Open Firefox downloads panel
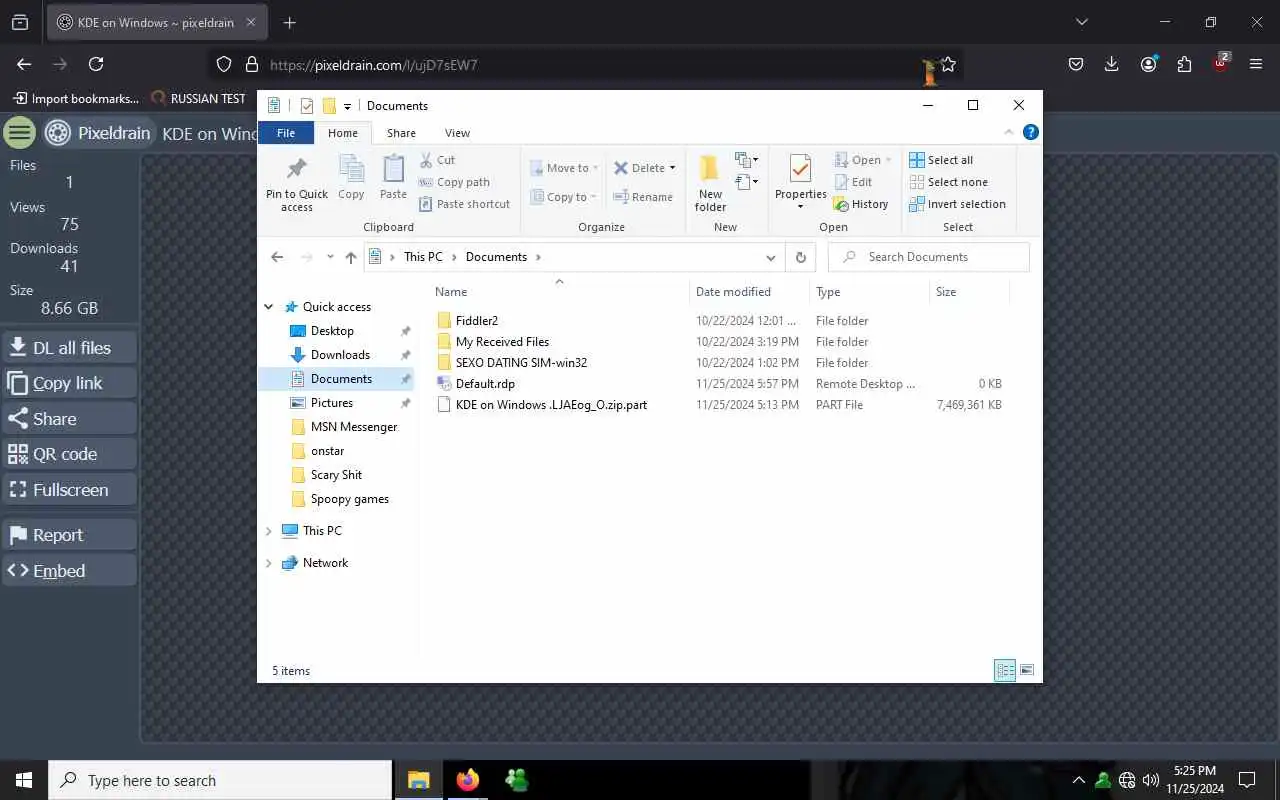Image resolution: width=1280 pixels, height=800 pixels. [1112, 64]
